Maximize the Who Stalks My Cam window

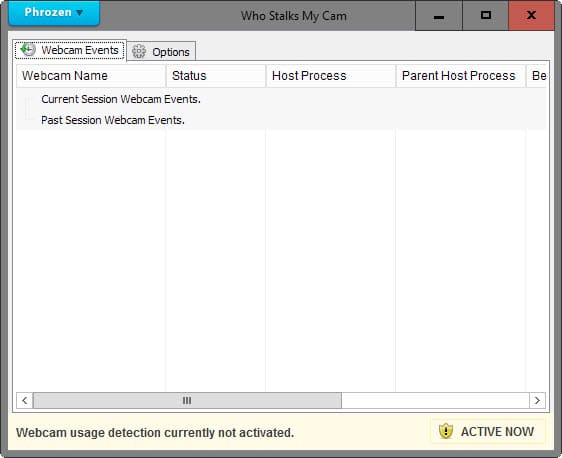click(486, 15)
